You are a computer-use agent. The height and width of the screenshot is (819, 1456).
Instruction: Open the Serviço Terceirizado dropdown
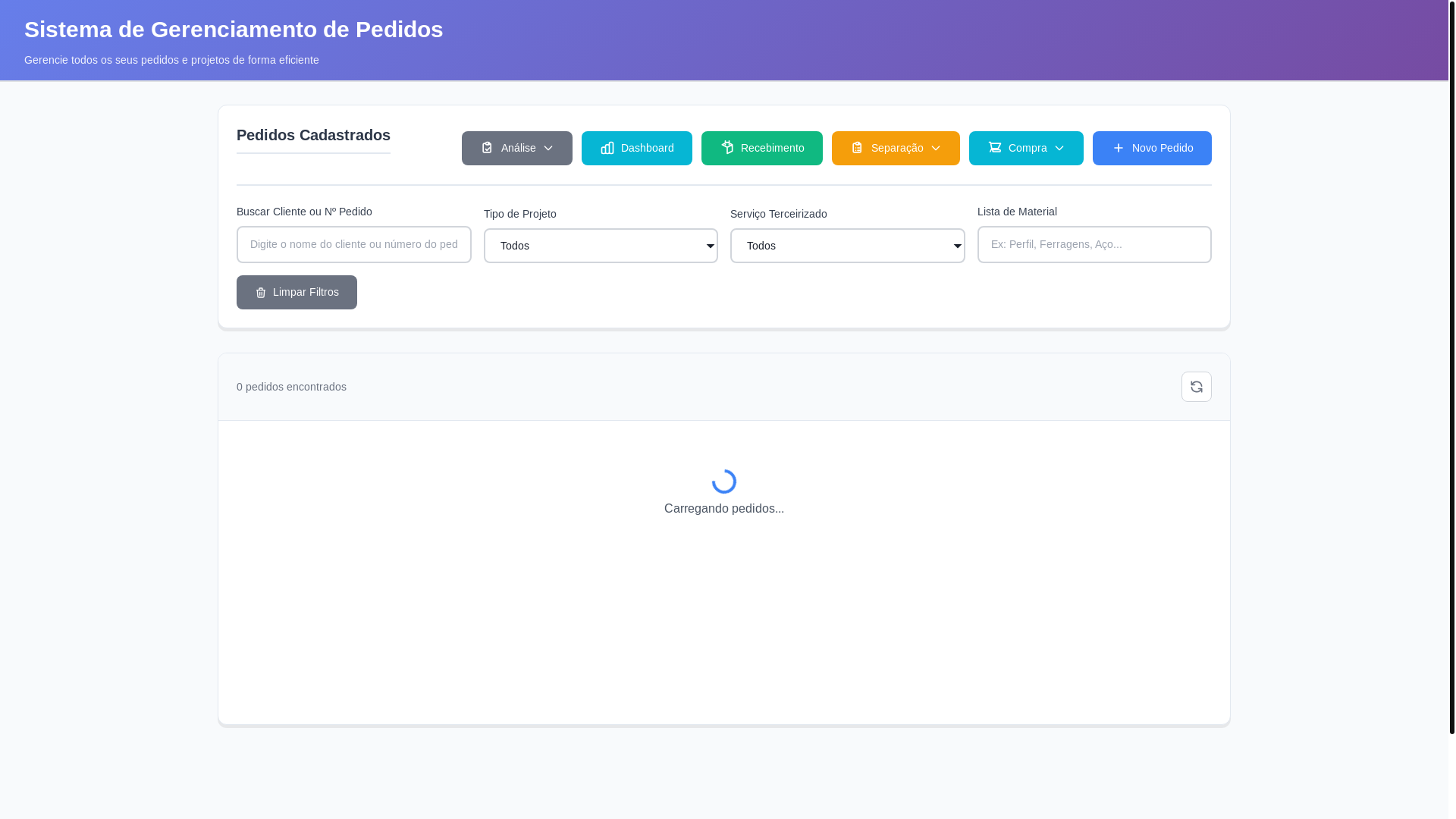tap(847, 246)
